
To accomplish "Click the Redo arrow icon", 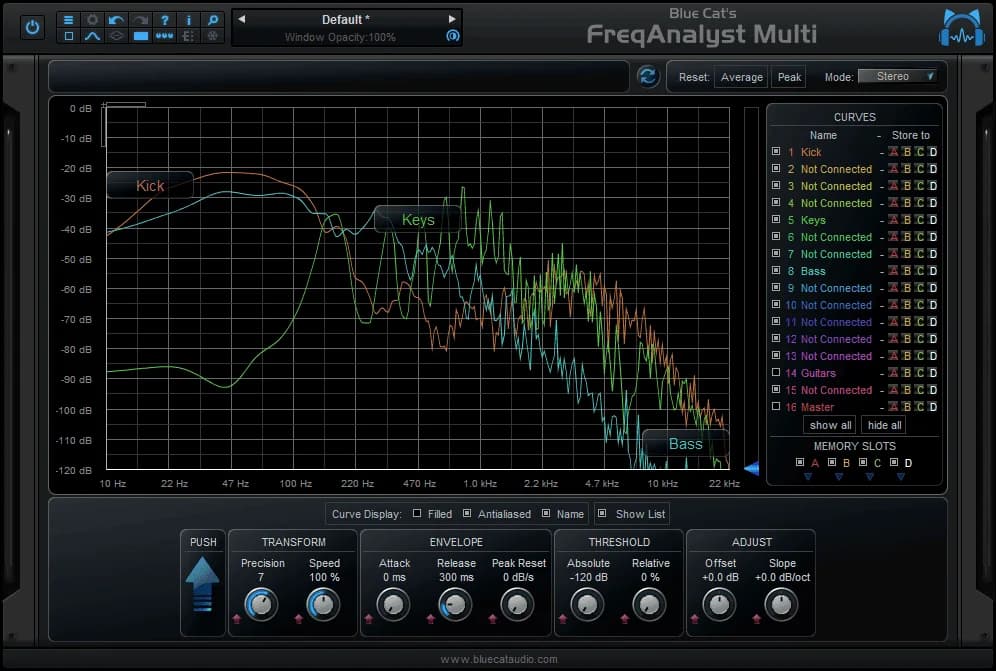I will [140, 20].
